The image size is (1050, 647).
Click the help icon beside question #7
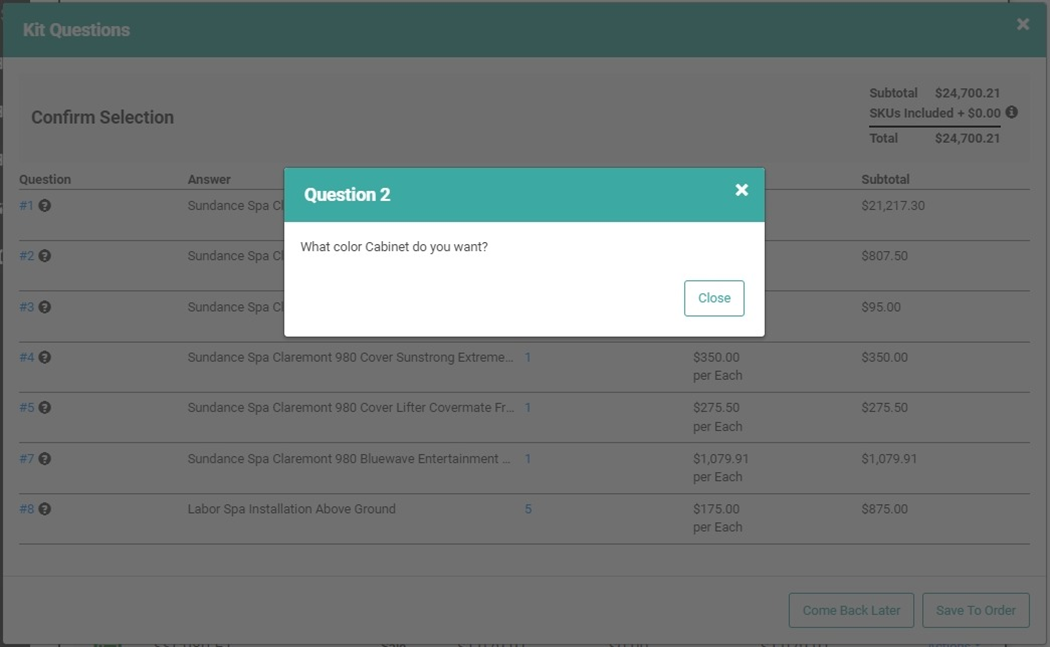tap(45, 459)
